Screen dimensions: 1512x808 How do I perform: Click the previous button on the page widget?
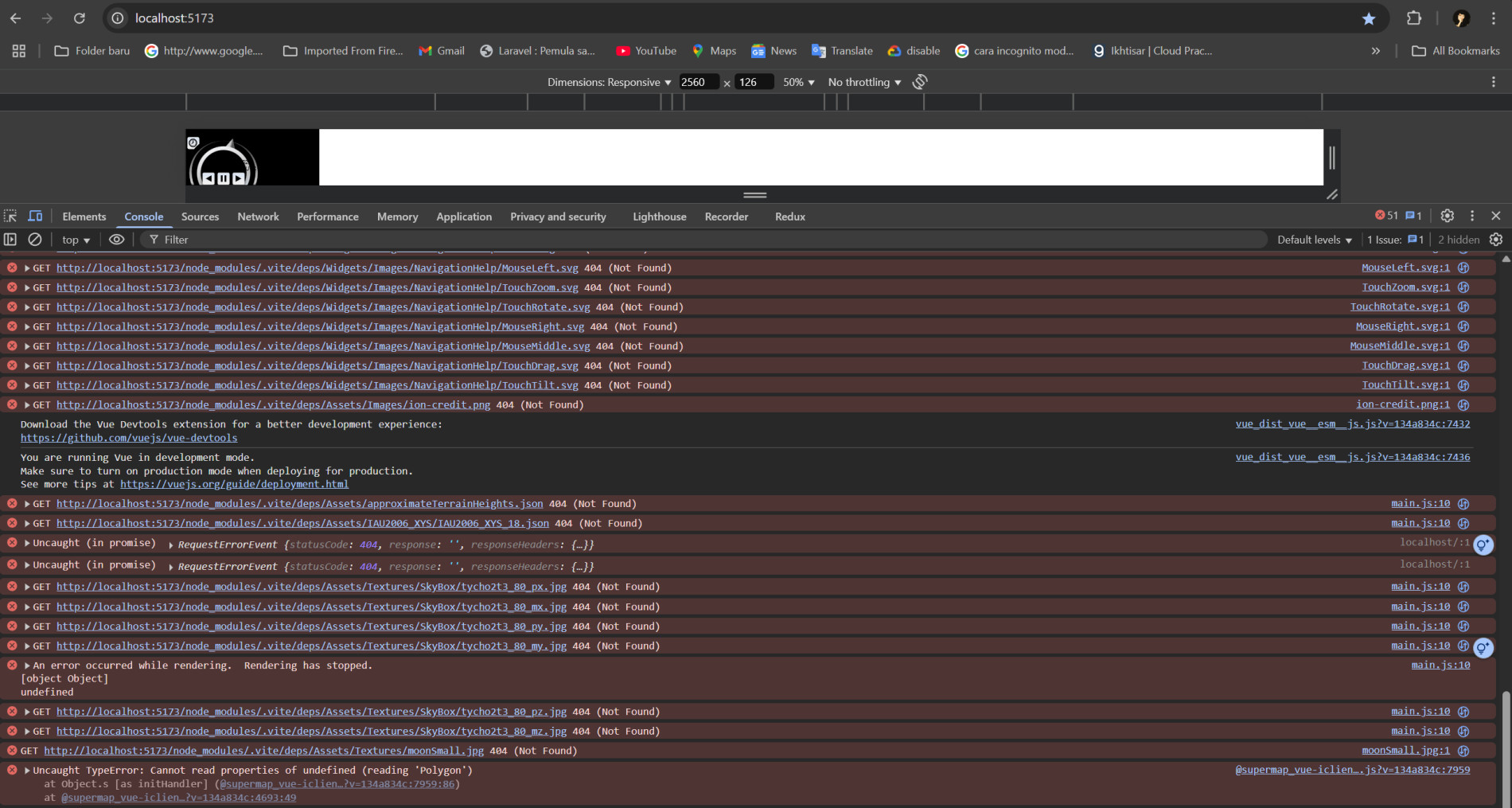click(208, 179)
